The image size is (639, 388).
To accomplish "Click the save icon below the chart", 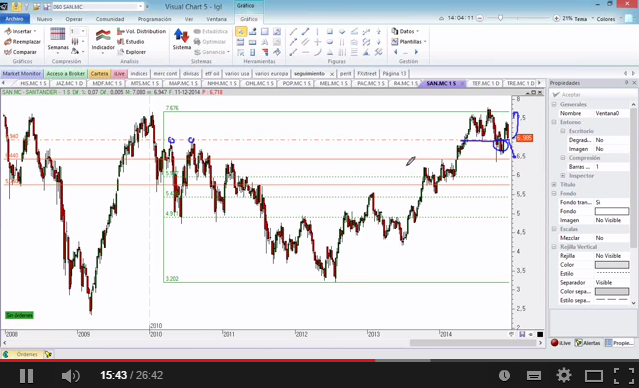I will pyautogui.click(x=522, y=334).
